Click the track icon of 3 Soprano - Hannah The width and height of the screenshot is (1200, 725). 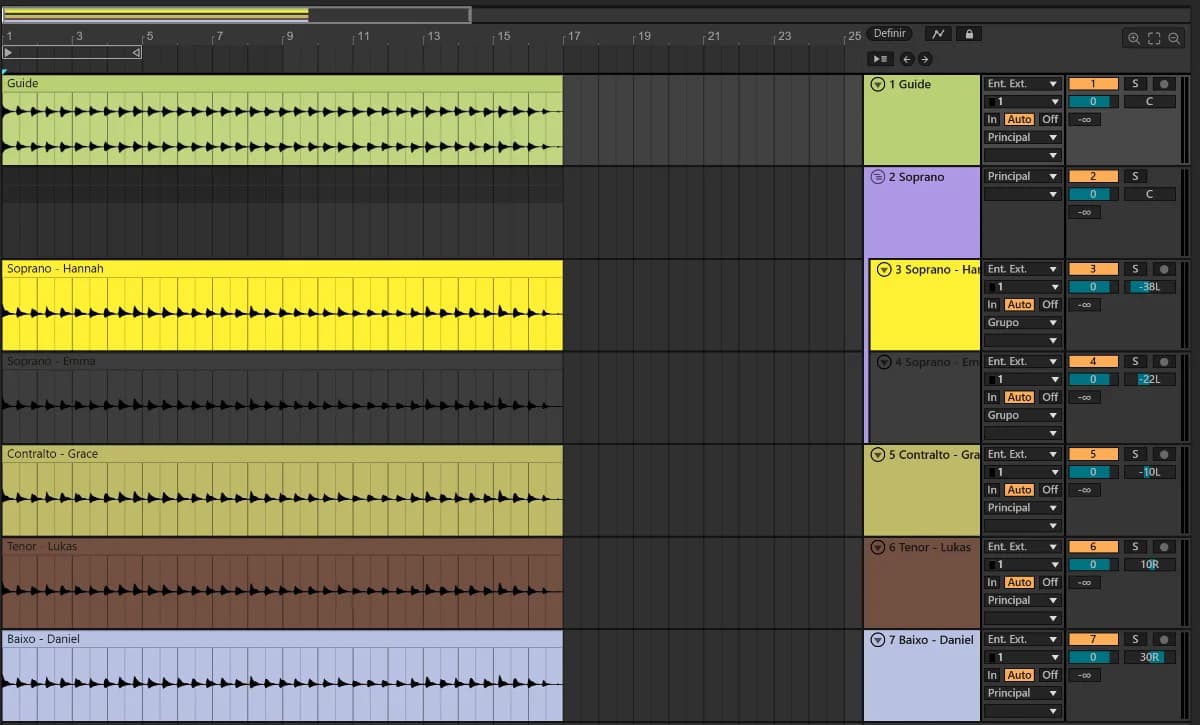(x=884, y=270)
